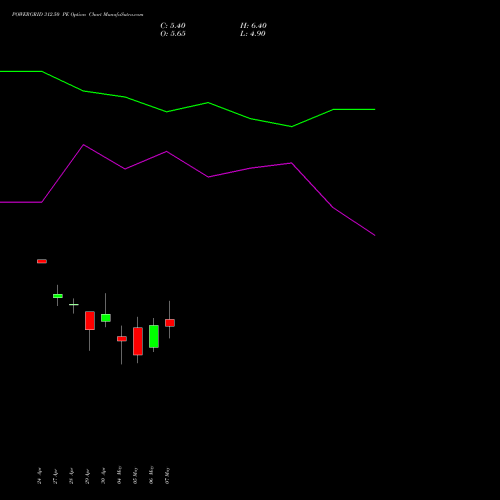Click the 24 Apr date label

tap(40, 476)
